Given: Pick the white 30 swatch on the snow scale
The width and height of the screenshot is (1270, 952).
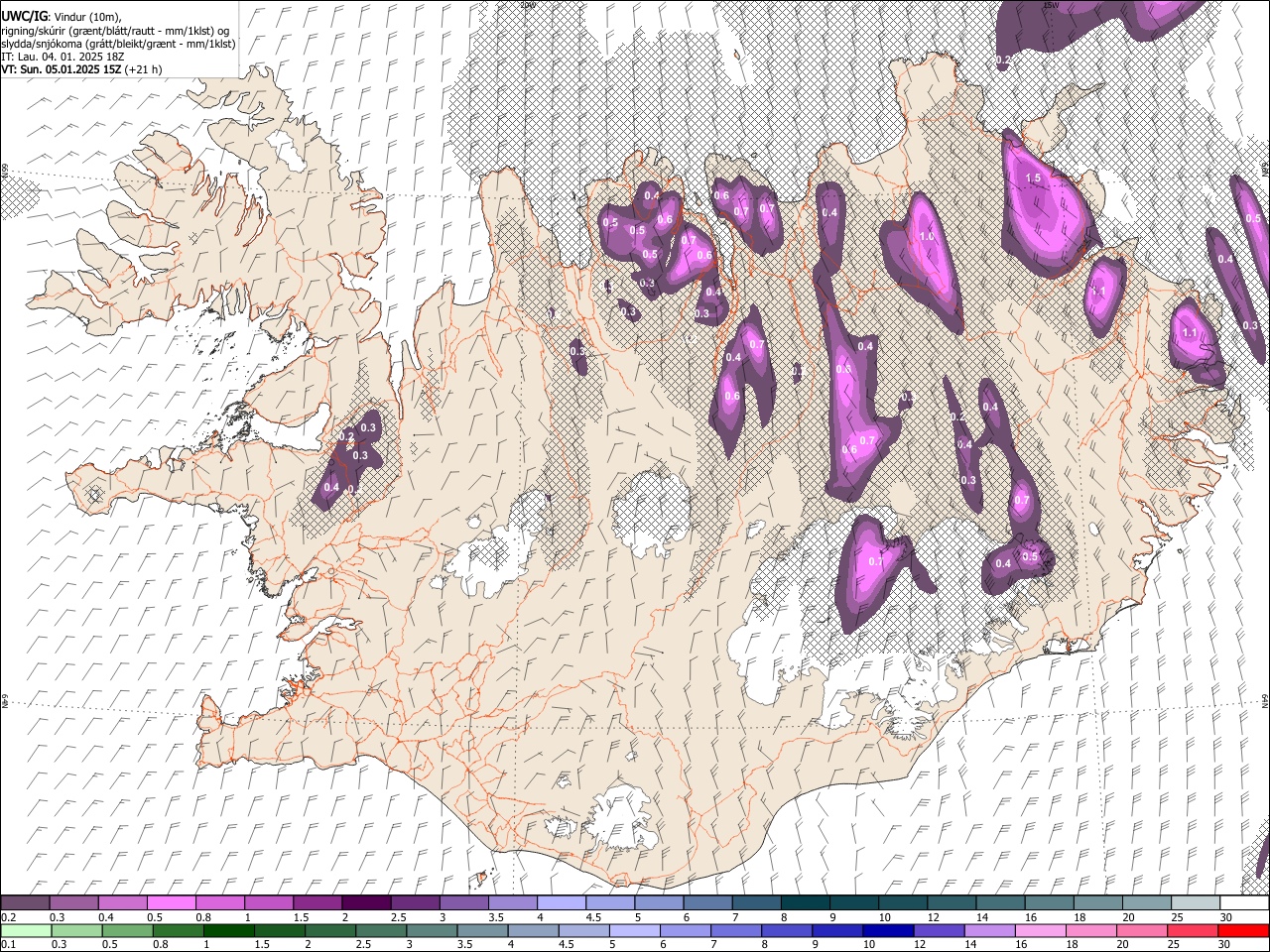Looking at the screenshot, I should tap(1243, 903).
